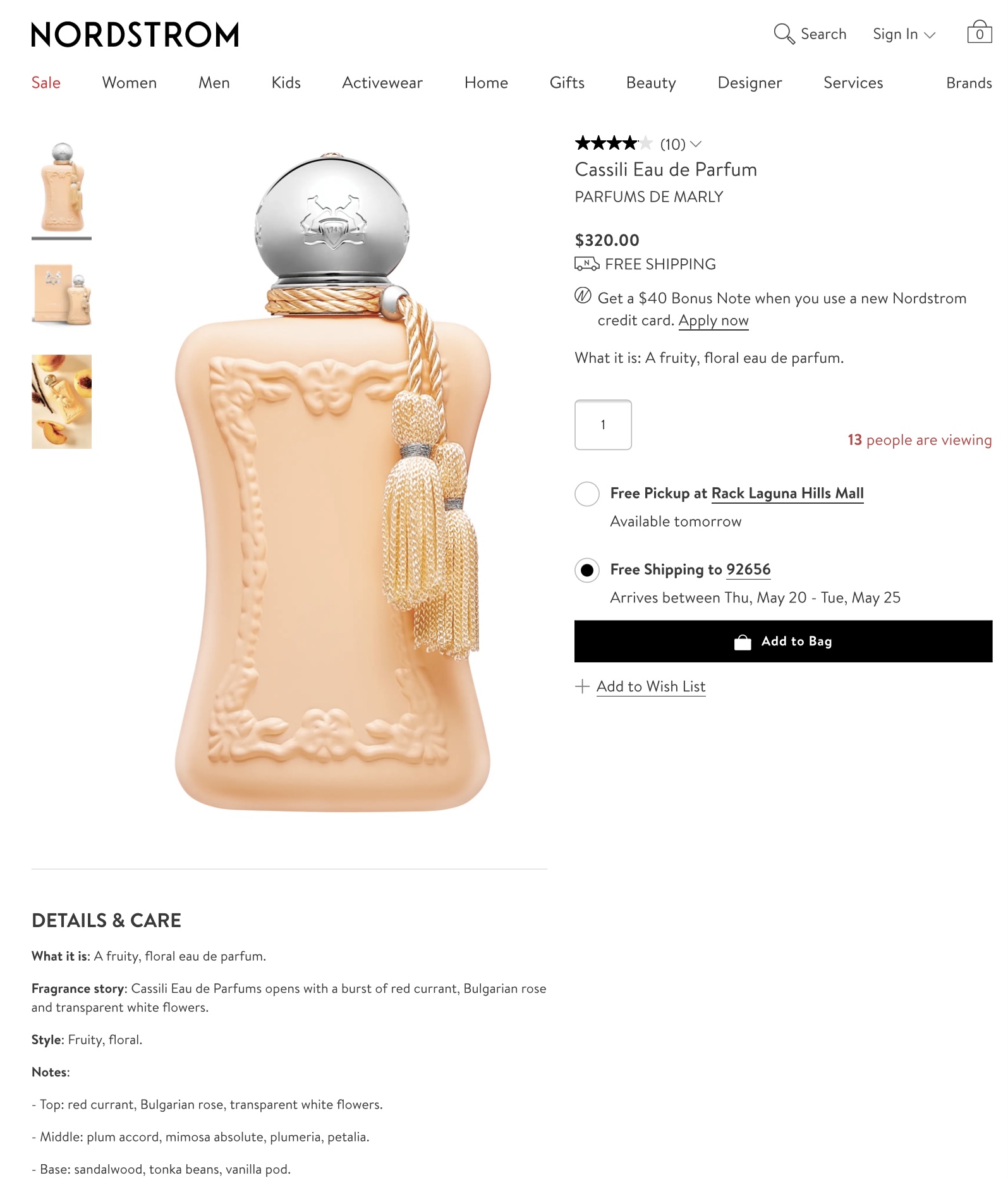Click the Nordstrom card note icon
The image size is (1008, 1180).
[583, 295]
